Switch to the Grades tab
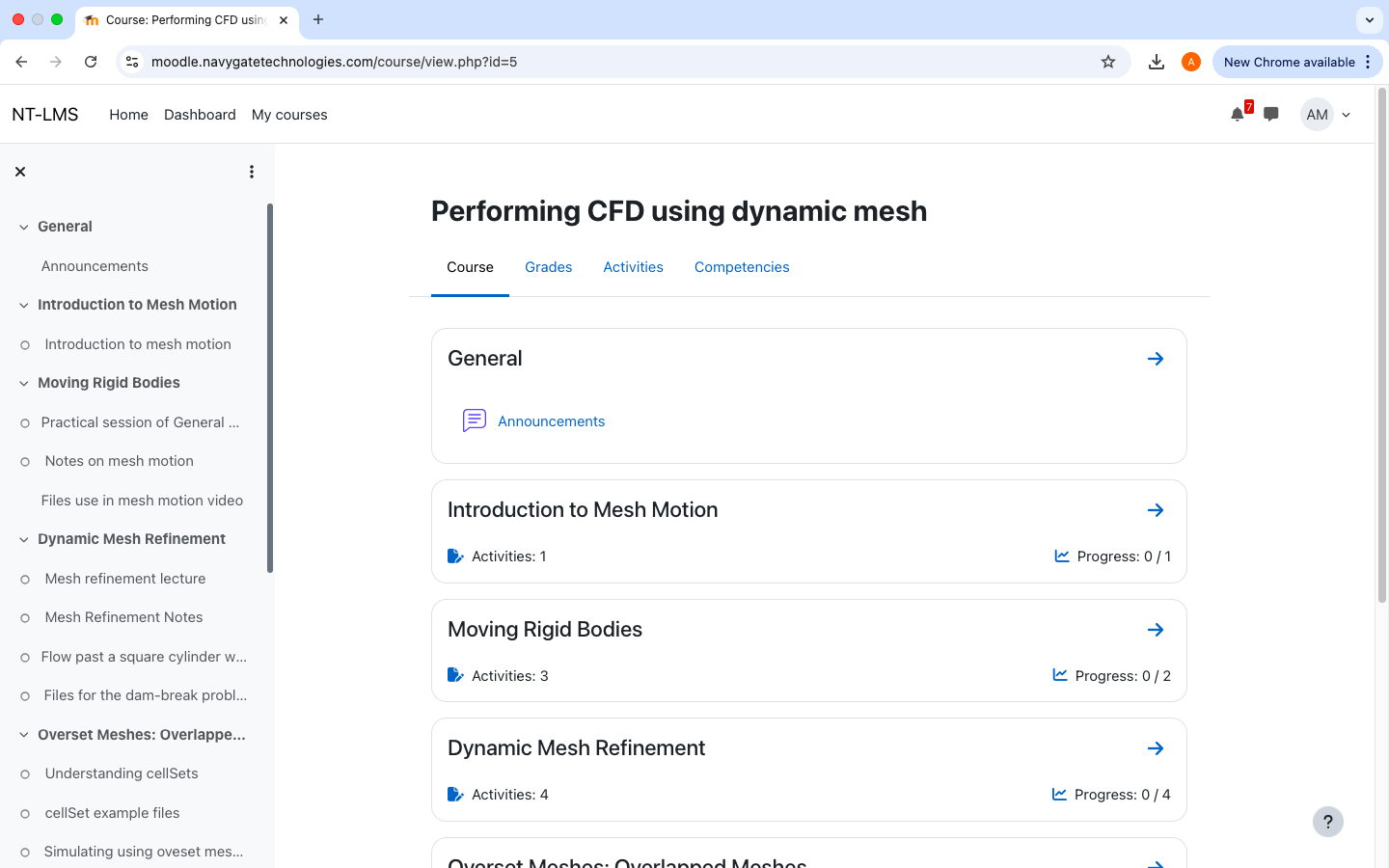Screen dimensions: 1389x868 [548, 267]
